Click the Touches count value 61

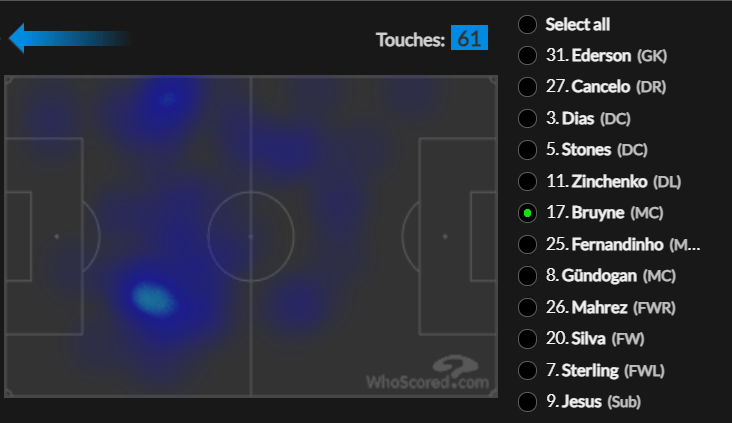pos(469,39)
